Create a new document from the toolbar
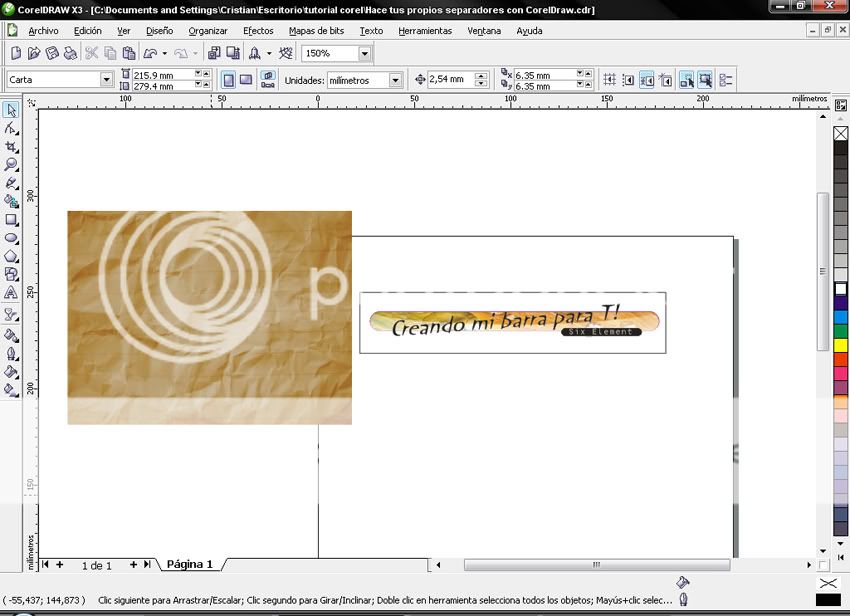850x616 pixels. coord(16,53)
